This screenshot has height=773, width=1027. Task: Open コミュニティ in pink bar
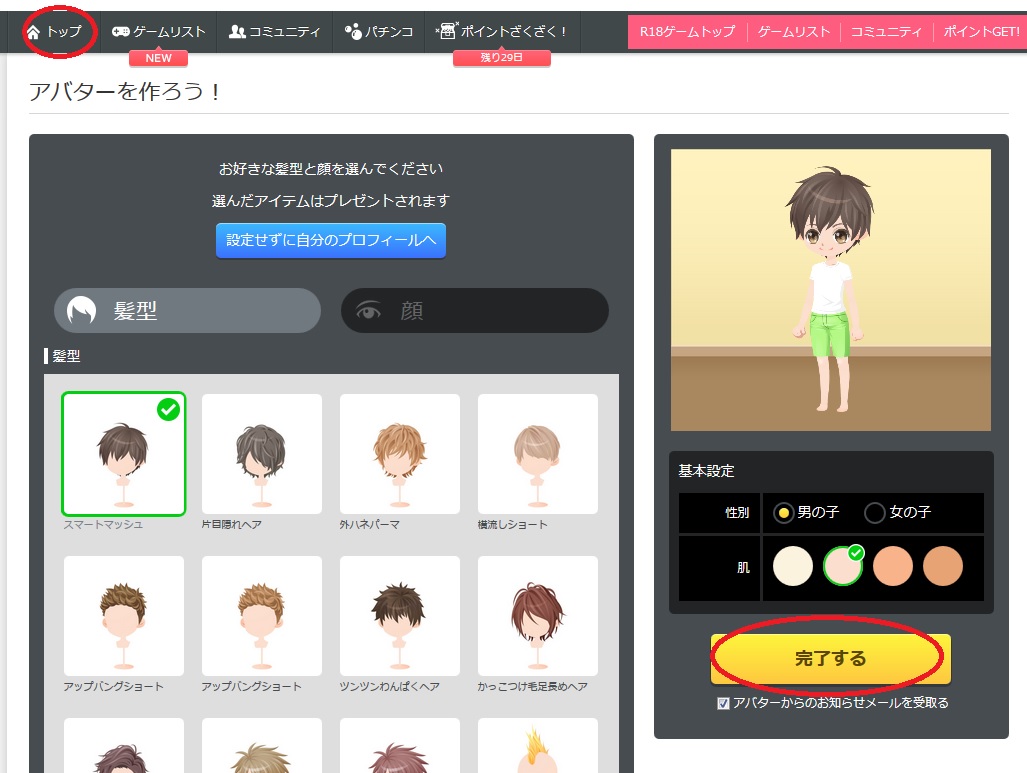(x=886, y=31)
